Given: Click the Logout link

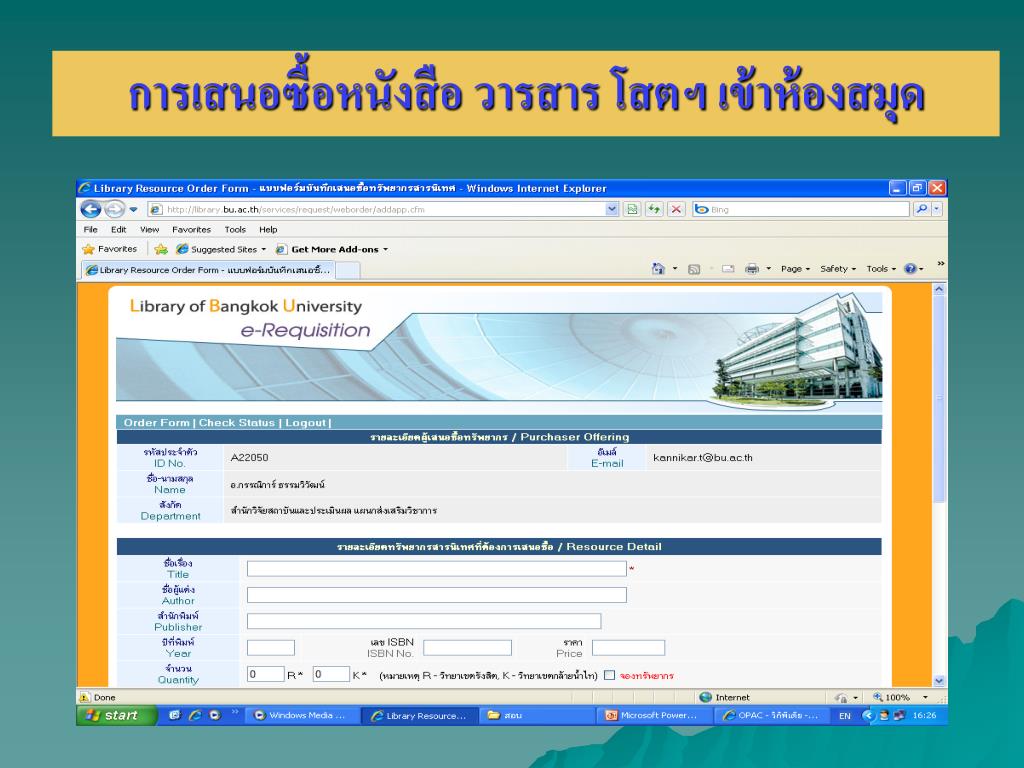Looking at the screenshot, I should pos(305,423).
